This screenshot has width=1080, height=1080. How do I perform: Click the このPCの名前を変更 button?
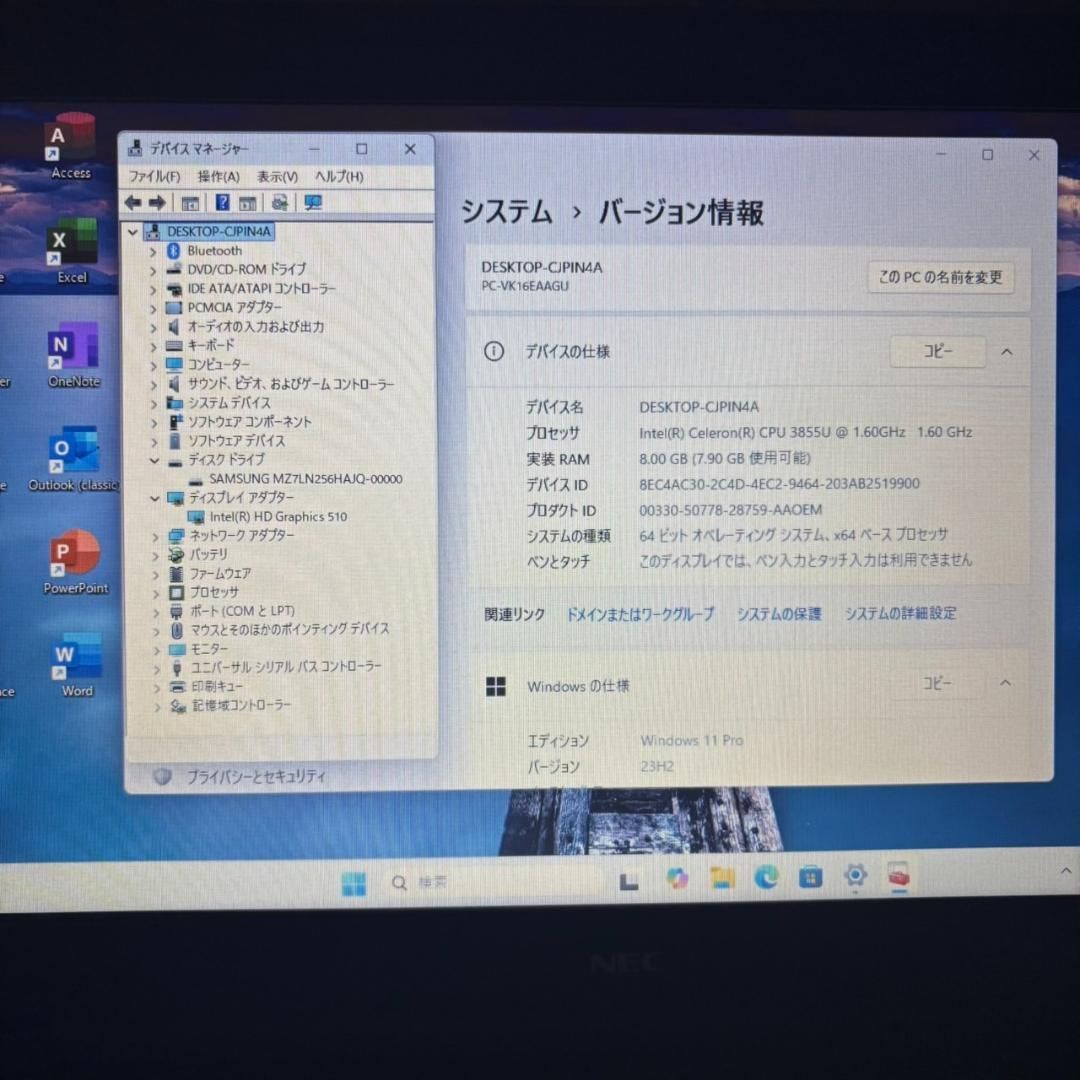(x=941, y=278)
